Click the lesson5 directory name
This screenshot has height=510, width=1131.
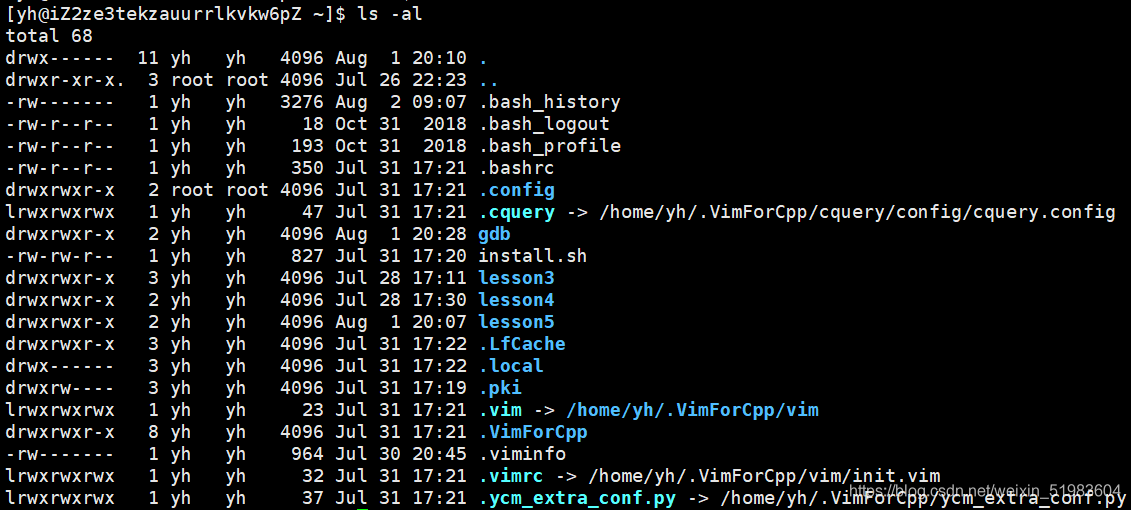[516, 322]
